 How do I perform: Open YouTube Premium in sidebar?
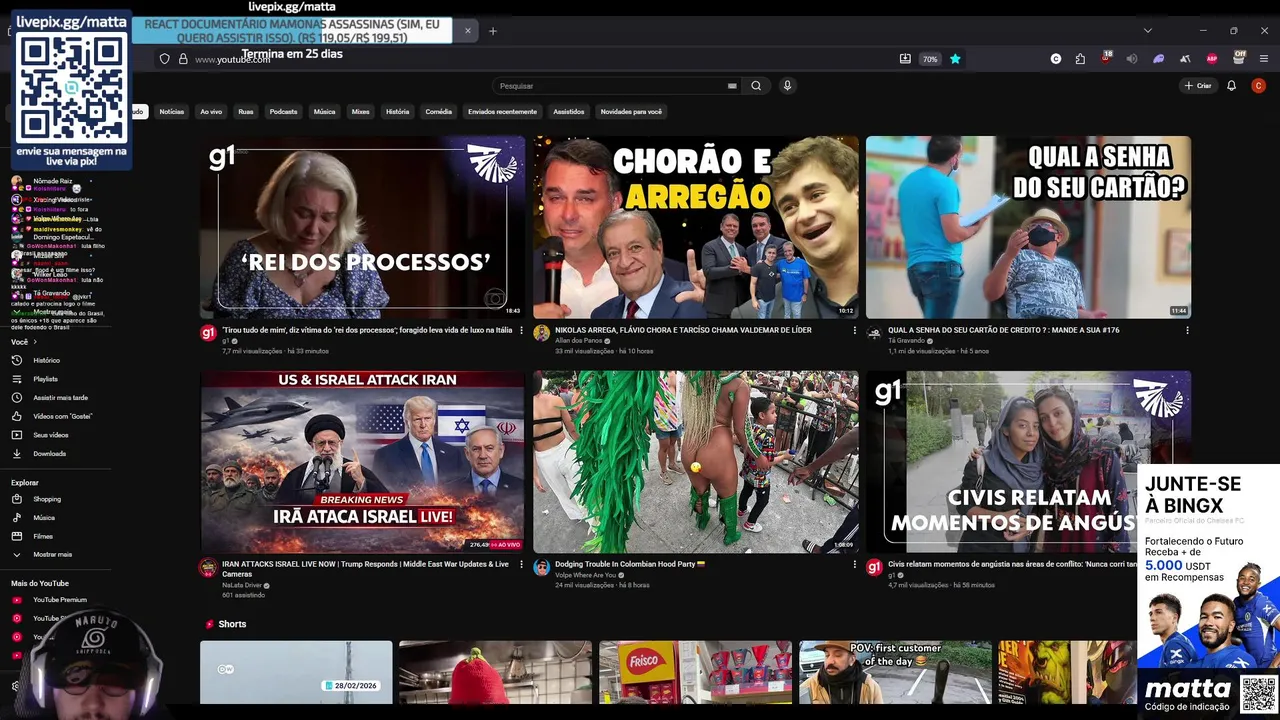coord(59,600)
